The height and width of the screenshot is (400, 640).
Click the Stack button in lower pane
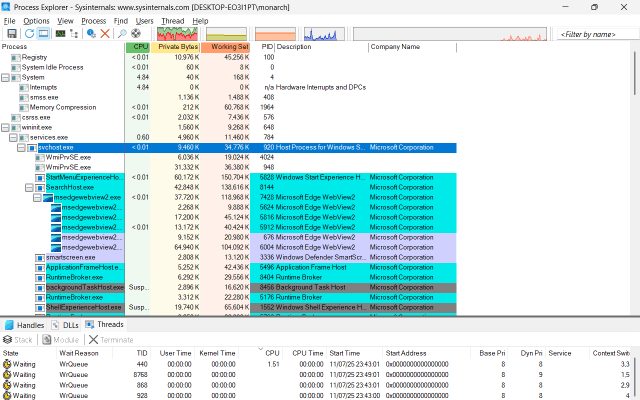[18, 340]
